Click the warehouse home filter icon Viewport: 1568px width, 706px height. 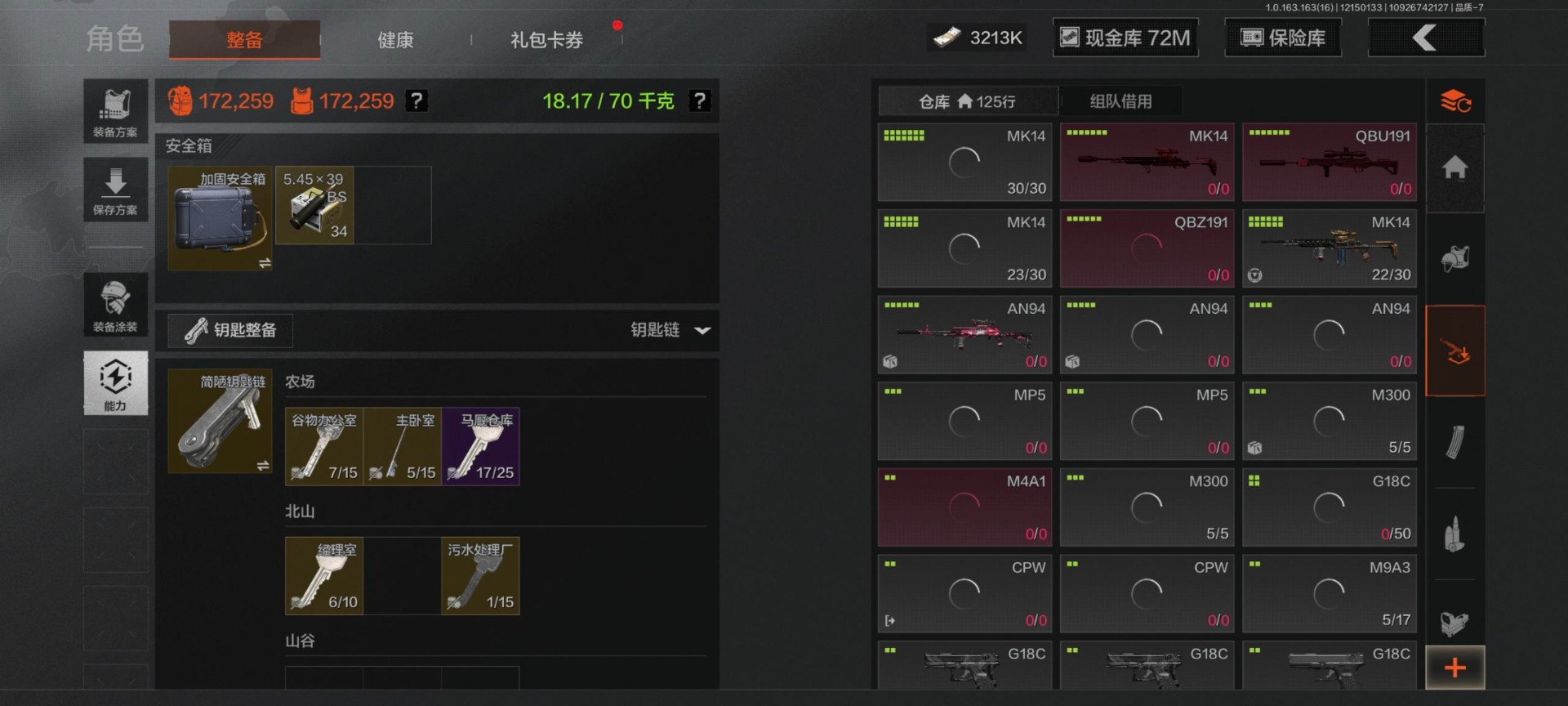[x=1454, y=168]
